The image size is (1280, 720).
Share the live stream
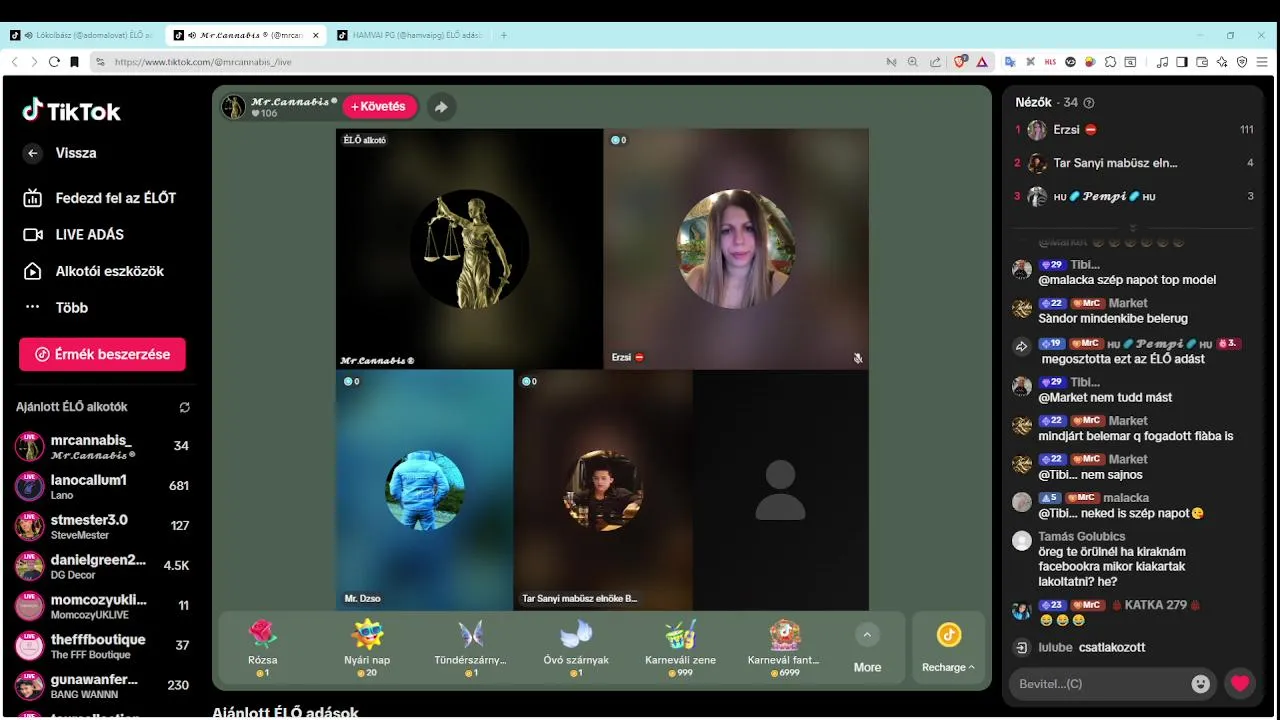(441, 107)
